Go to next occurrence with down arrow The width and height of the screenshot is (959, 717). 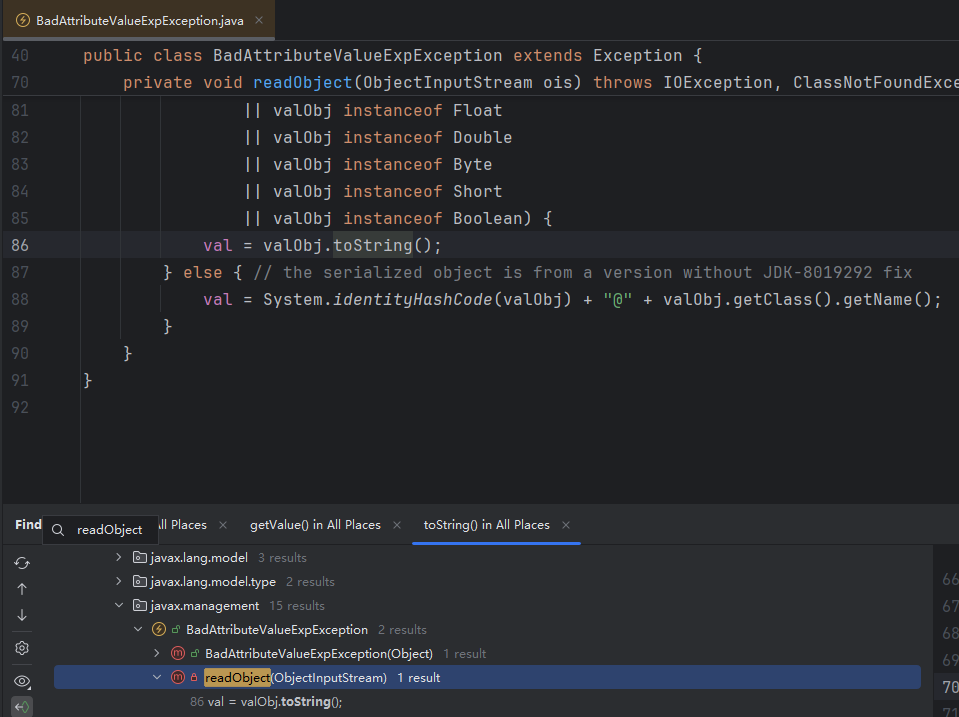click(22, 615)
